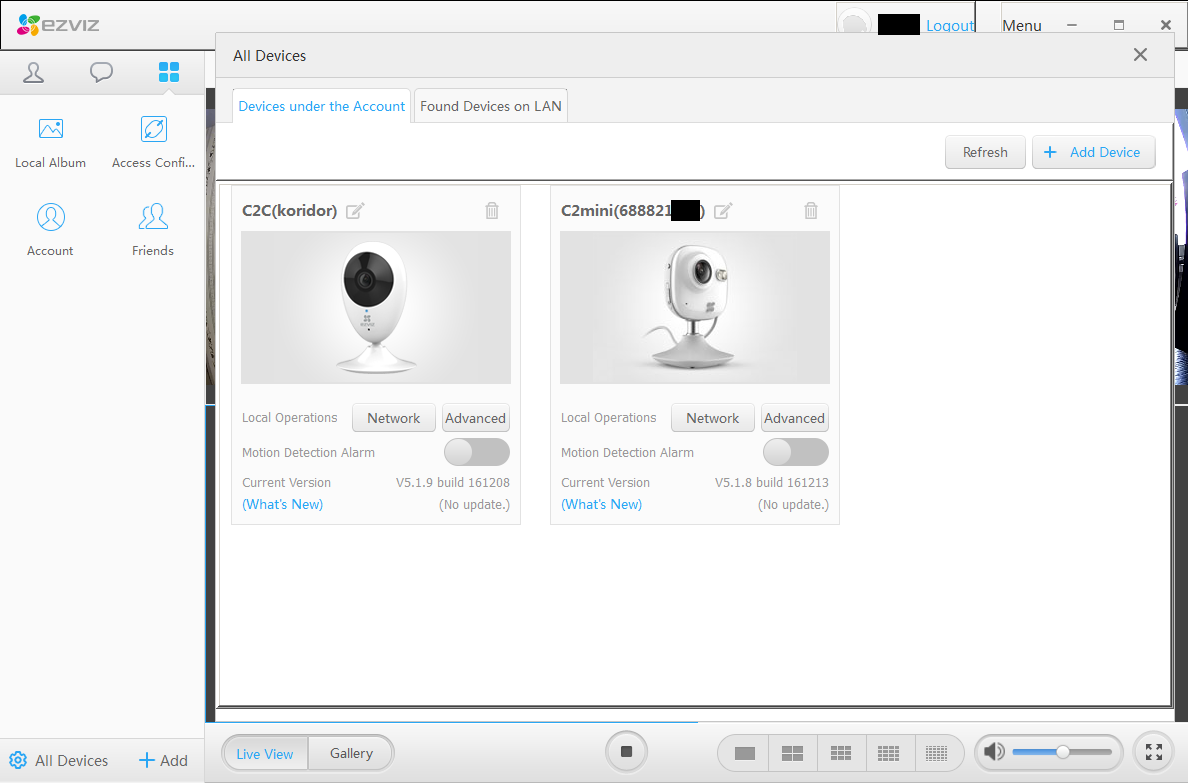Toggle Motion Detection Alarm for C2mini

pos(796,453)
